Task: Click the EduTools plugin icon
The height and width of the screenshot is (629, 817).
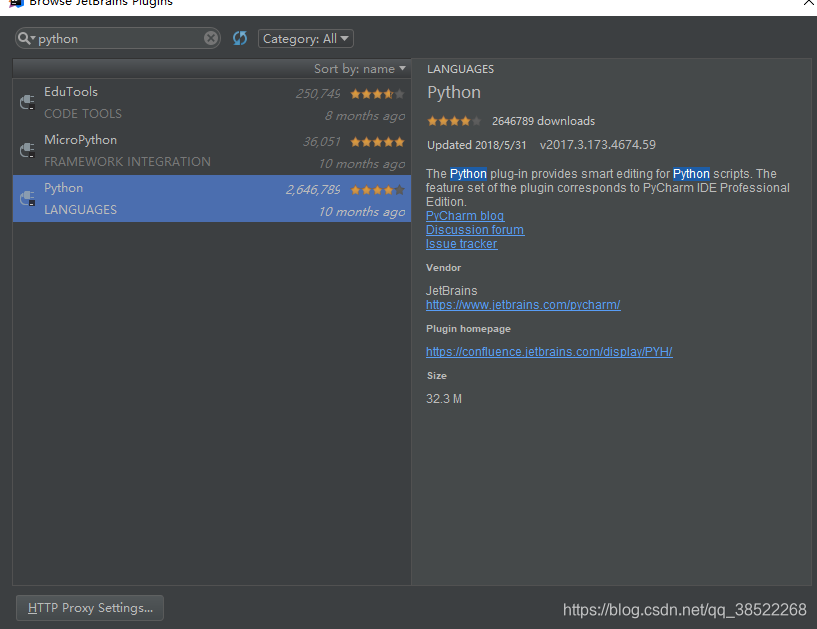Action: point(27,102)
